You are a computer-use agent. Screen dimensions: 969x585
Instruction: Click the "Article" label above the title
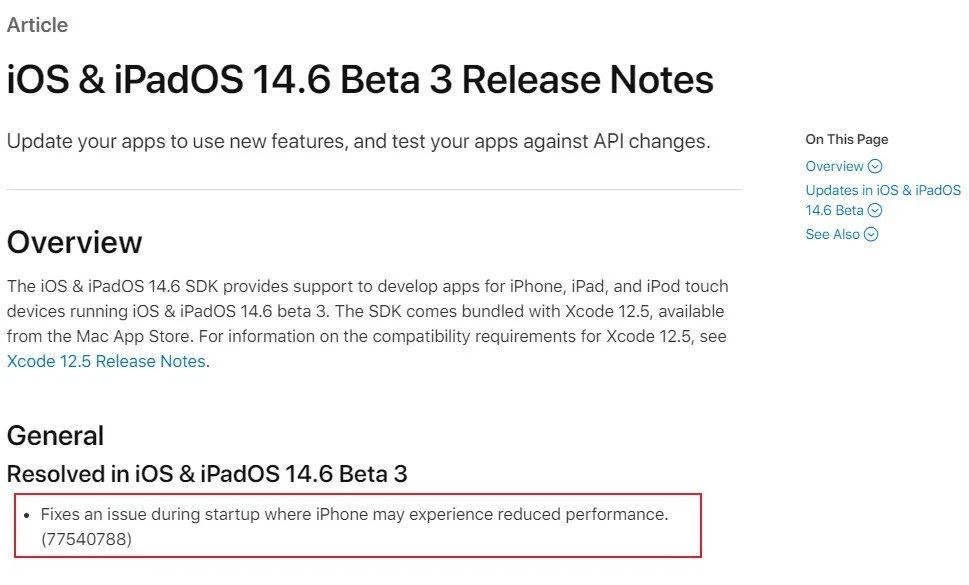37,25
